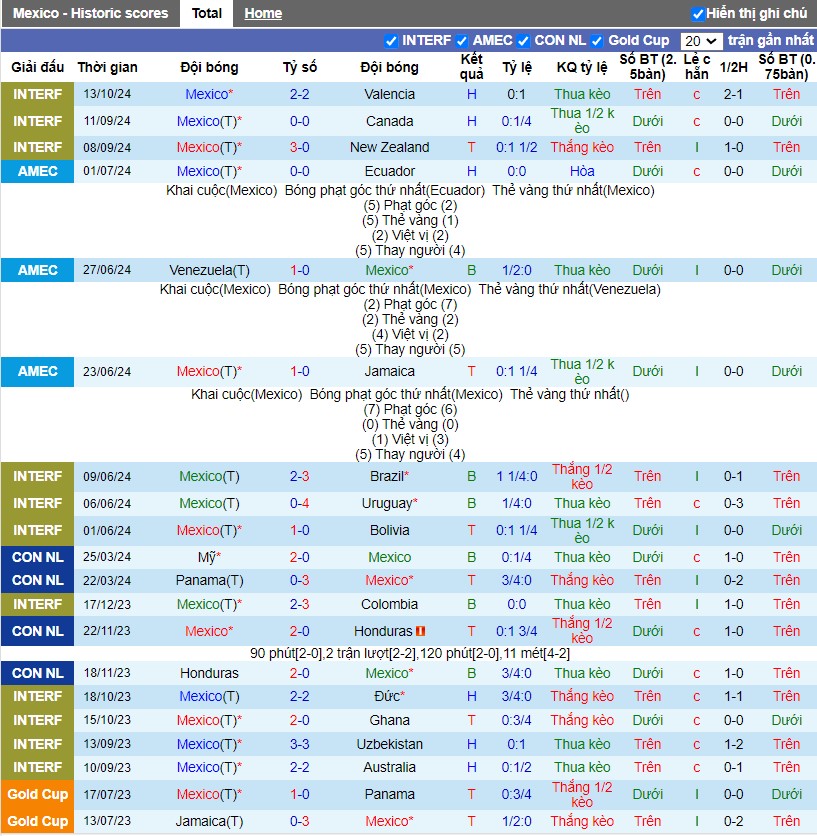Open the 20 recent matches dropdown
This screenshot has width=817, height=836.
click(x=701, y=41)
